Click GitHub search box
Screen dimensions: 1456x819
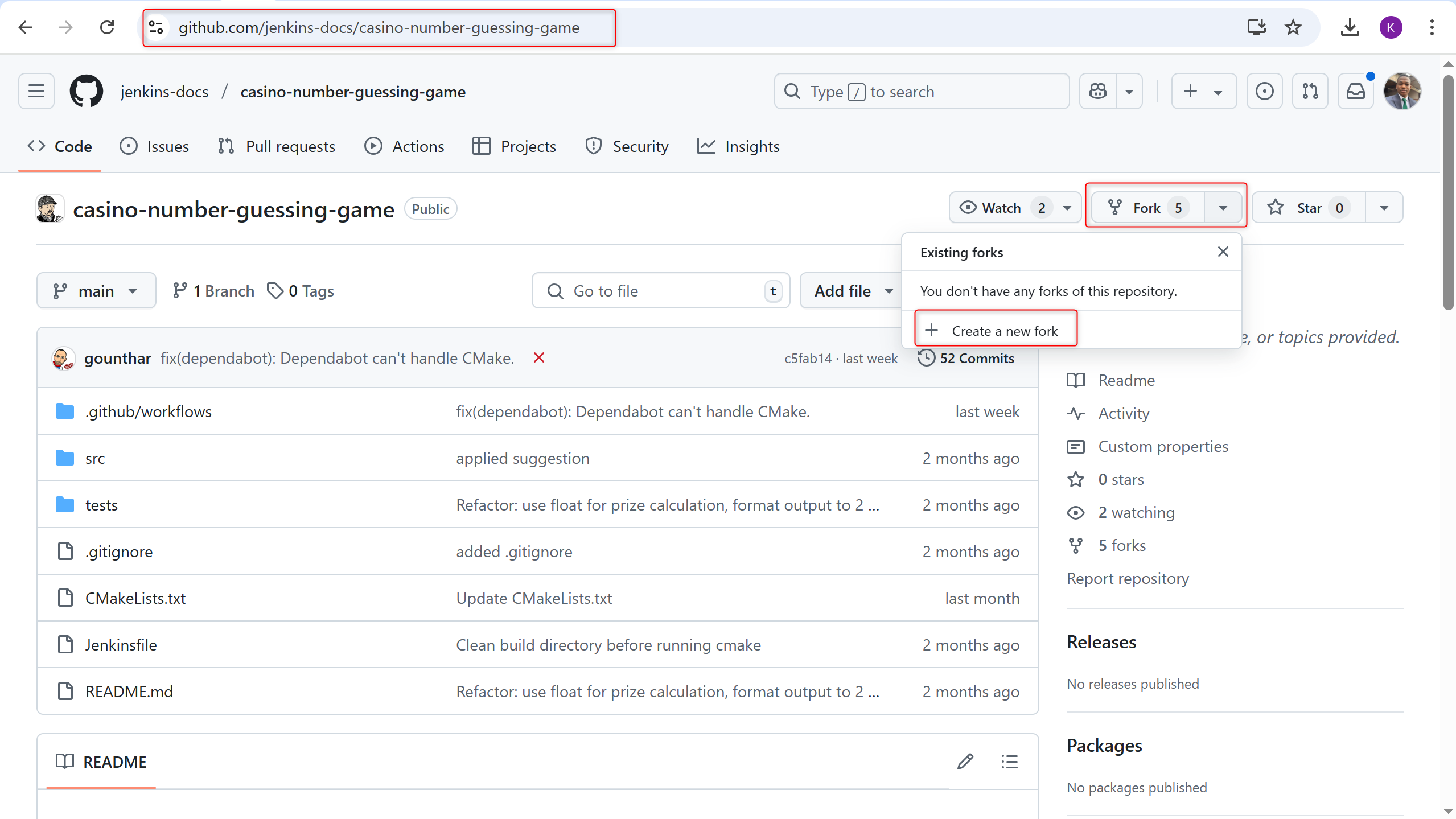pos(922,91)
